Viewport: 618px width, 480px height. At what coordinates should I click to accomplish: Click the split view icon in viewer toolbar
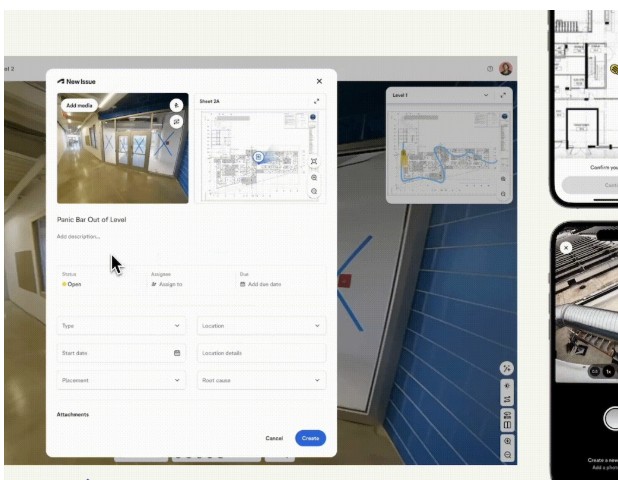coord(507,425)
